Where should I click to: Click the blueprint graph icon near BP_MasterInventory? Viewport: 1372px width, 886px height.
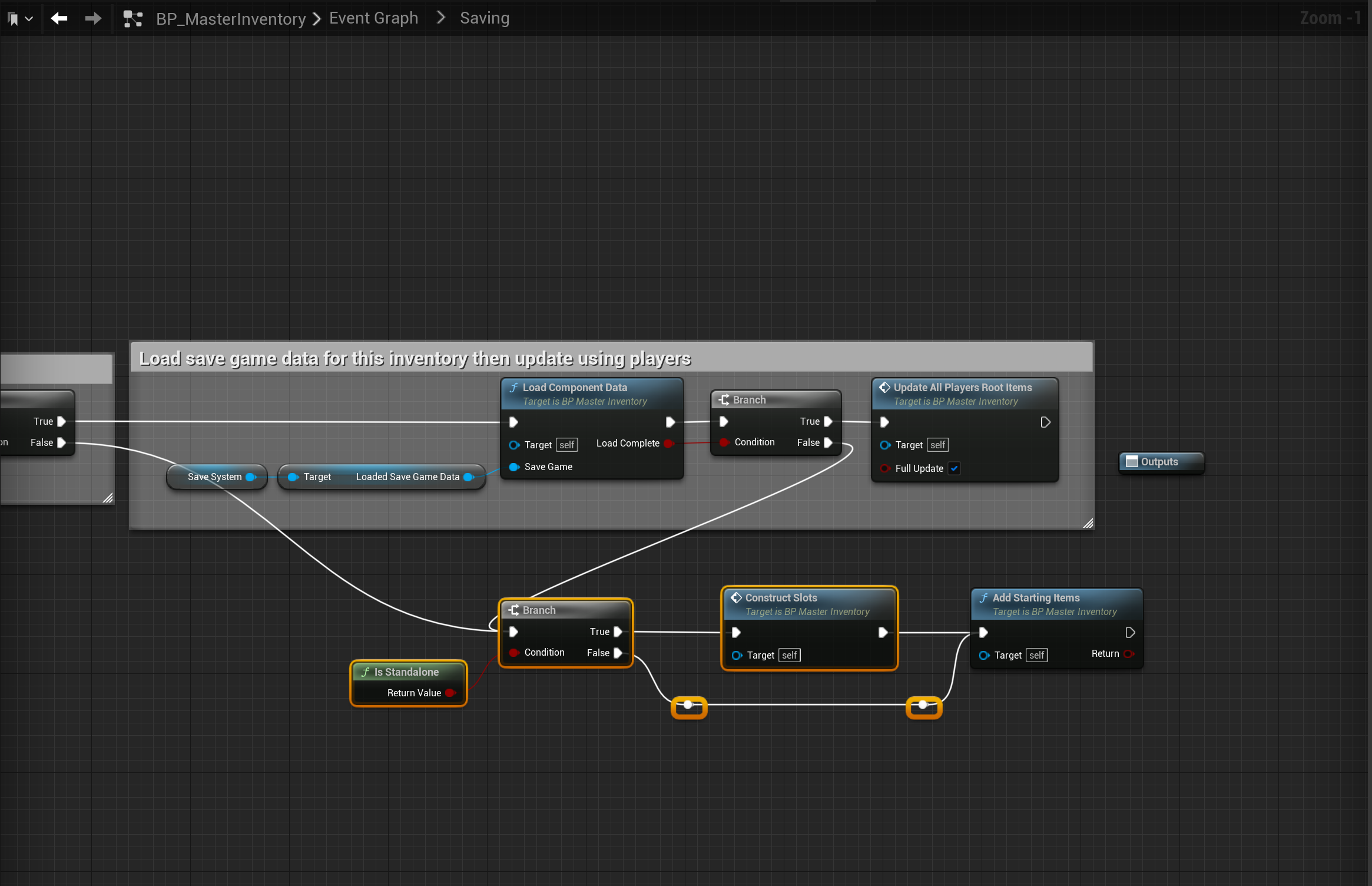133,19
